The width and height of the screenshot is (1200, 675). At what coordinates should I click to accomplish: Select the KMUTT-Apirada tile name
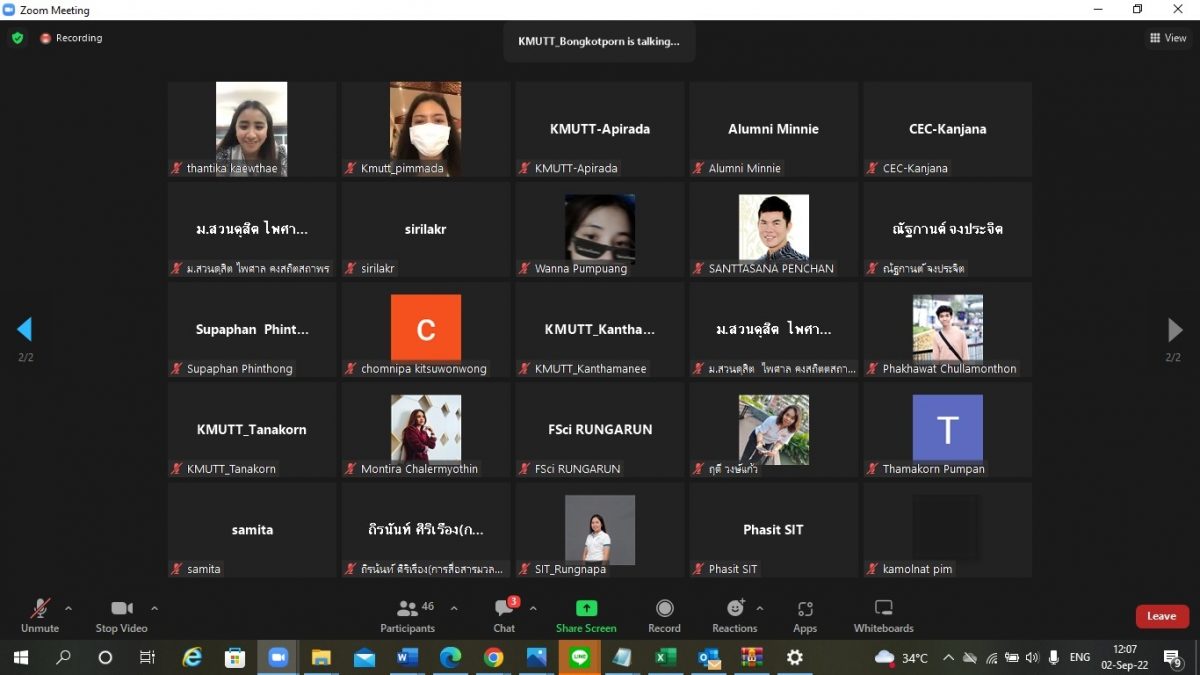[600, 129]
